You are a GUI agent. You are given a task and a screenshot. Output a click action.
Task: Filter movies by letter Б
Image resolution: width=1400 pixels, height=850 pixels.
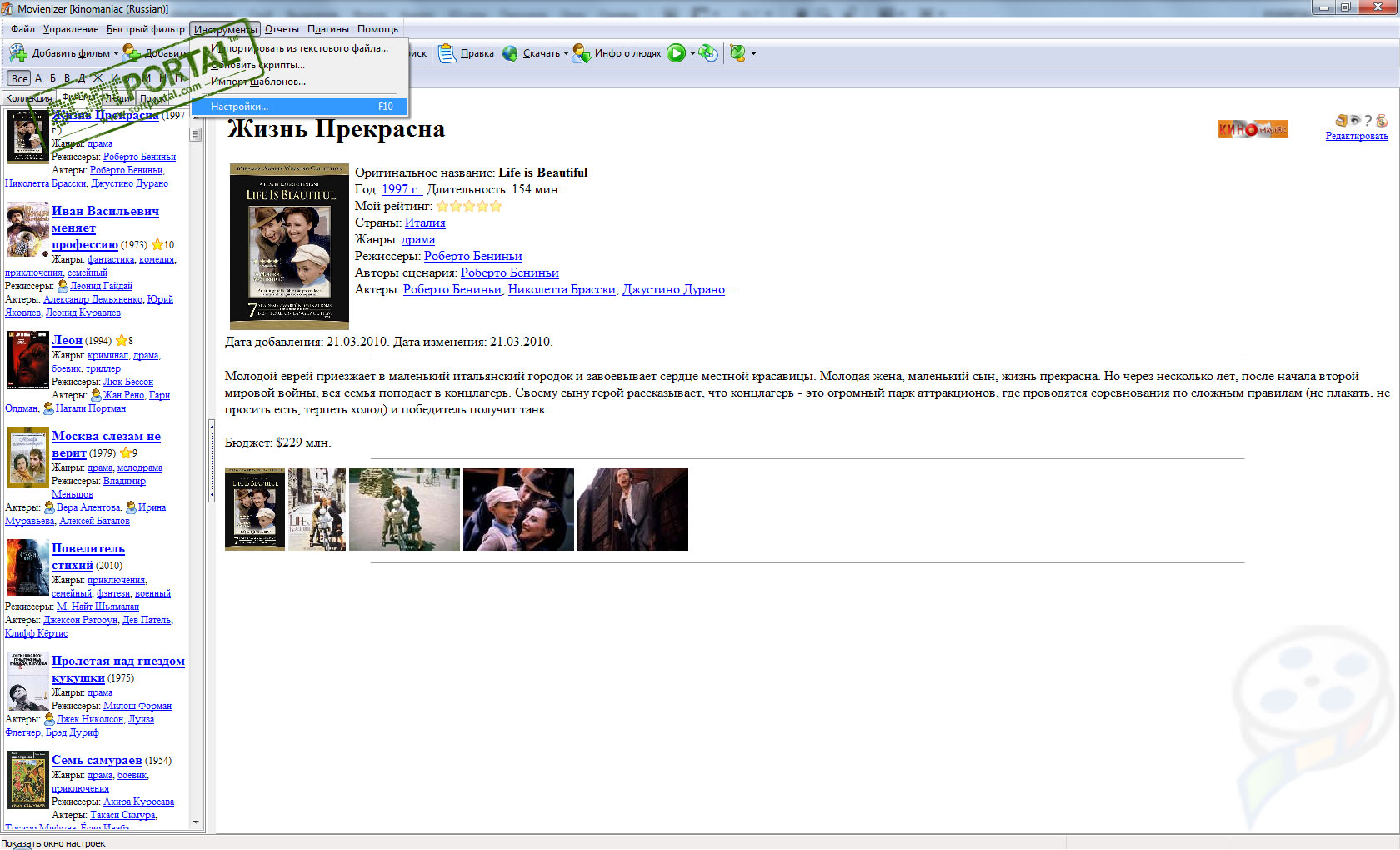(x=53, y=78)
